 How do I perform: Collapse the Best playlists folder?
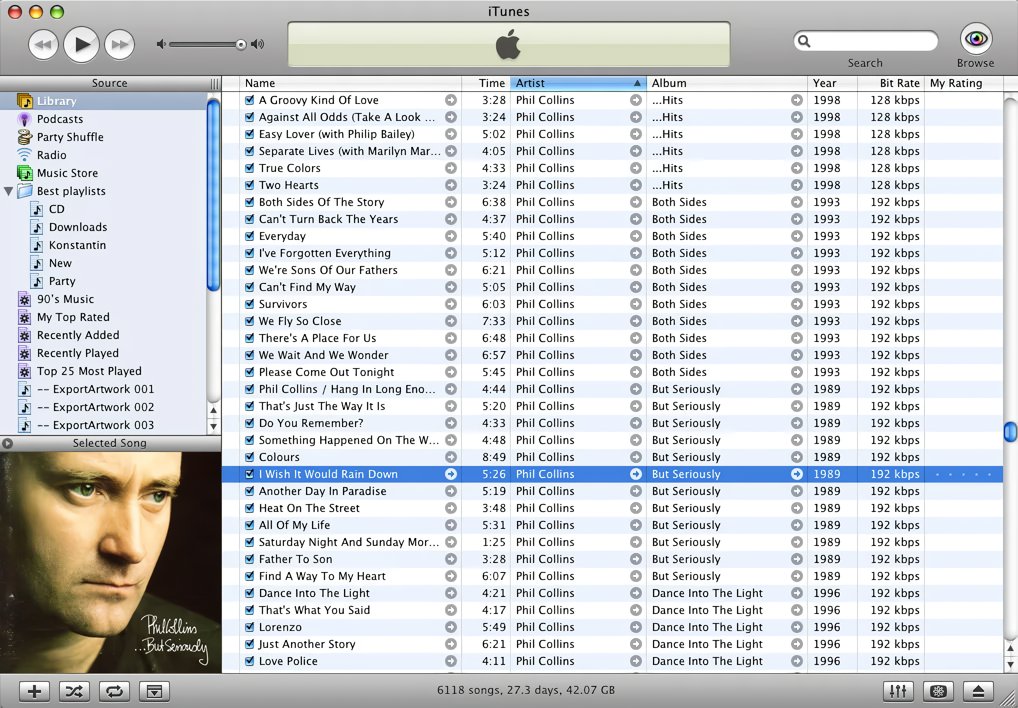[x=9, y=191]
